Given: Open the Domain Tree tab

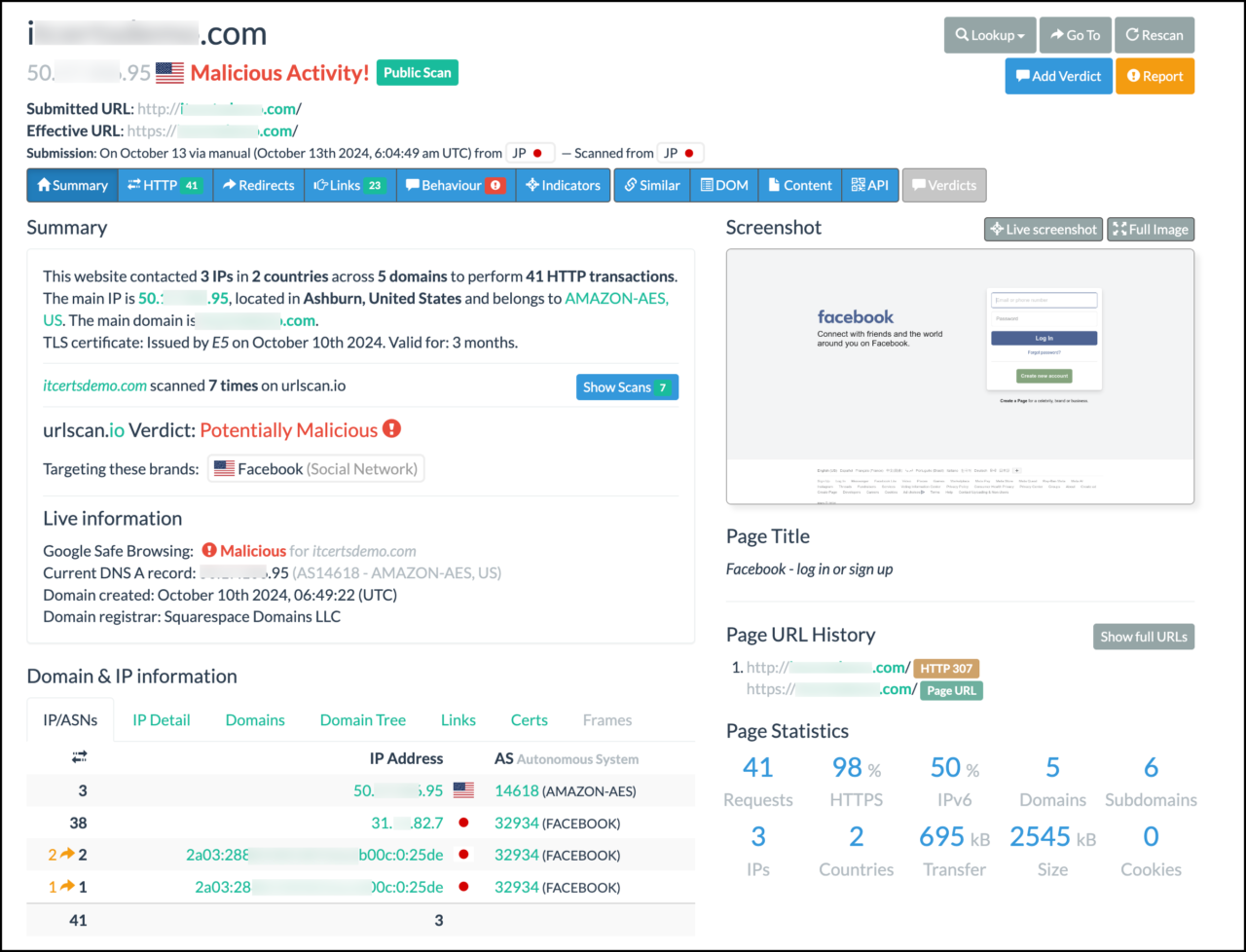Looking at the screenshot, I should pos(362,720).
